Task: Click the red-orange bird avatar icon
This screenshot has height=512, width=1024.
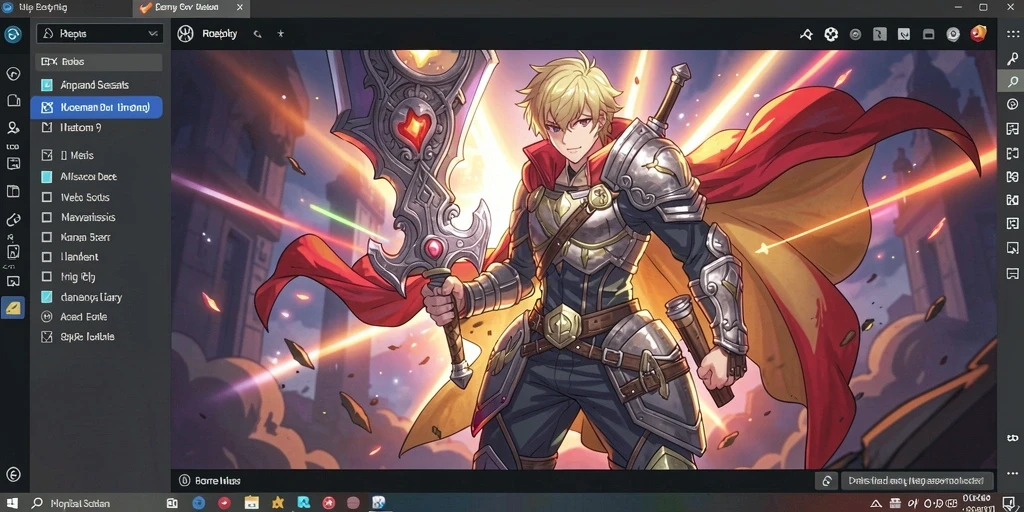Action: pyautogui.click(x=978, y=33)
